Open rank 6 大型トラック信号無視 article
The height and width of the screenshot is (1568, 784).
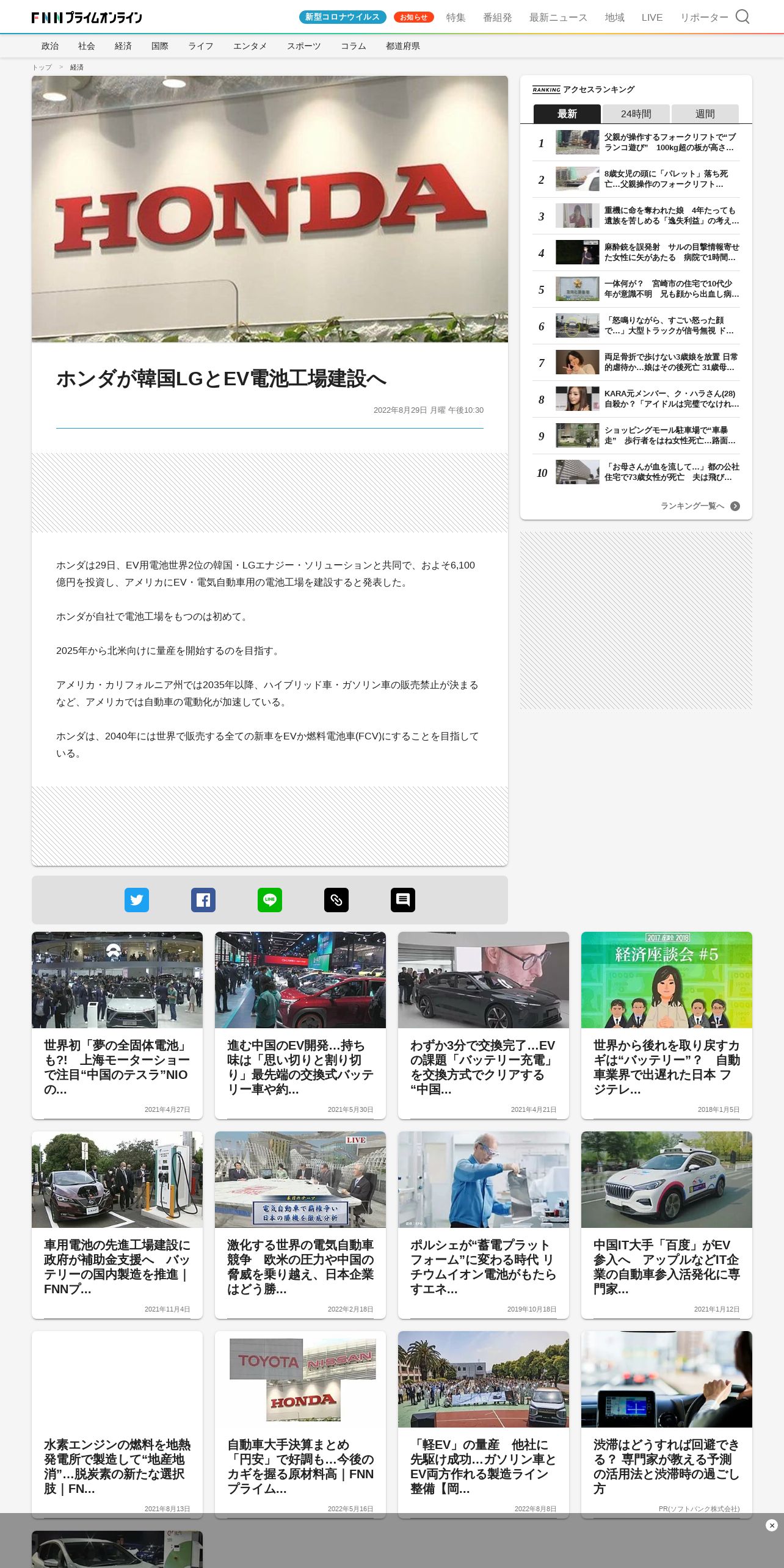coord(636,326)
